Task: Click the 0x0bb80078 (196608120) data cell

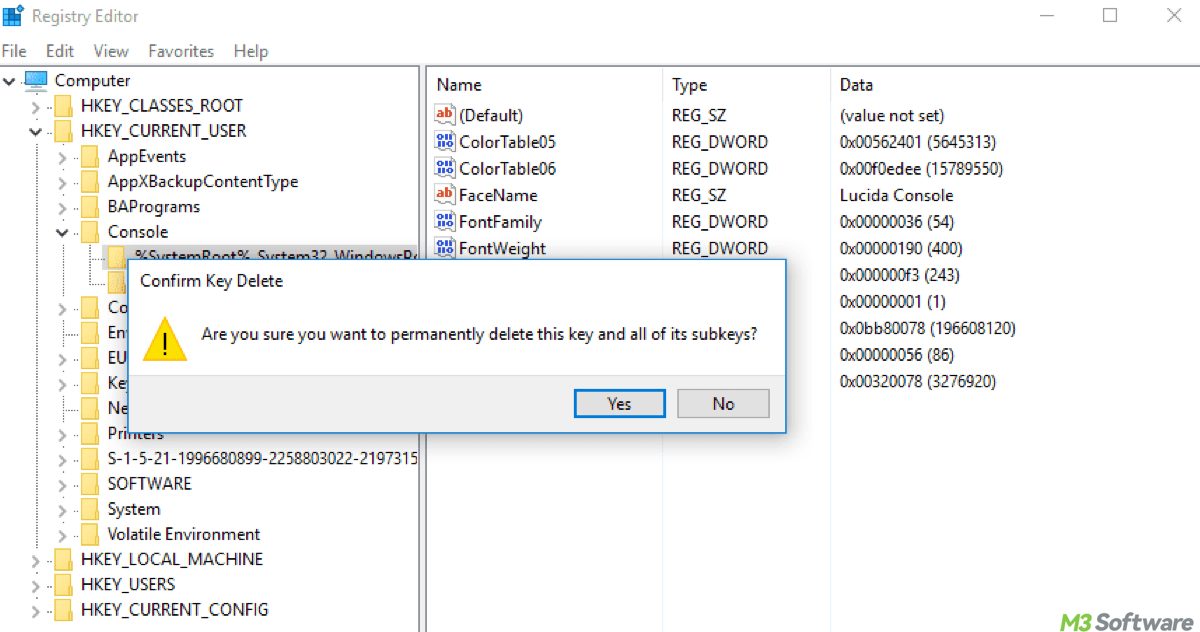Action: pyautogui.click(x=928, y=328)
